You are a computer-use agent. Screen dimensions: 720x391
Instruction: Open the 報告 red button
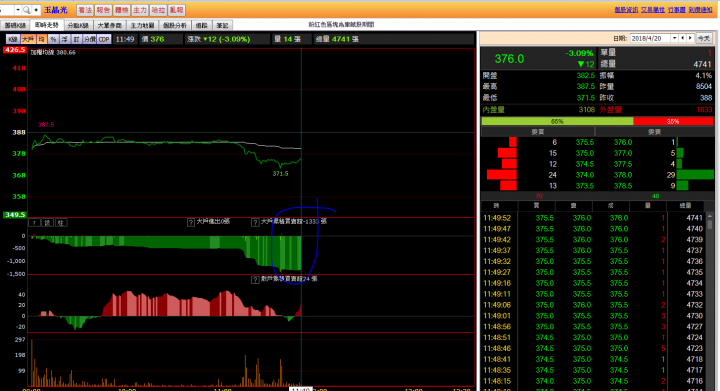(x=103, y=10)
